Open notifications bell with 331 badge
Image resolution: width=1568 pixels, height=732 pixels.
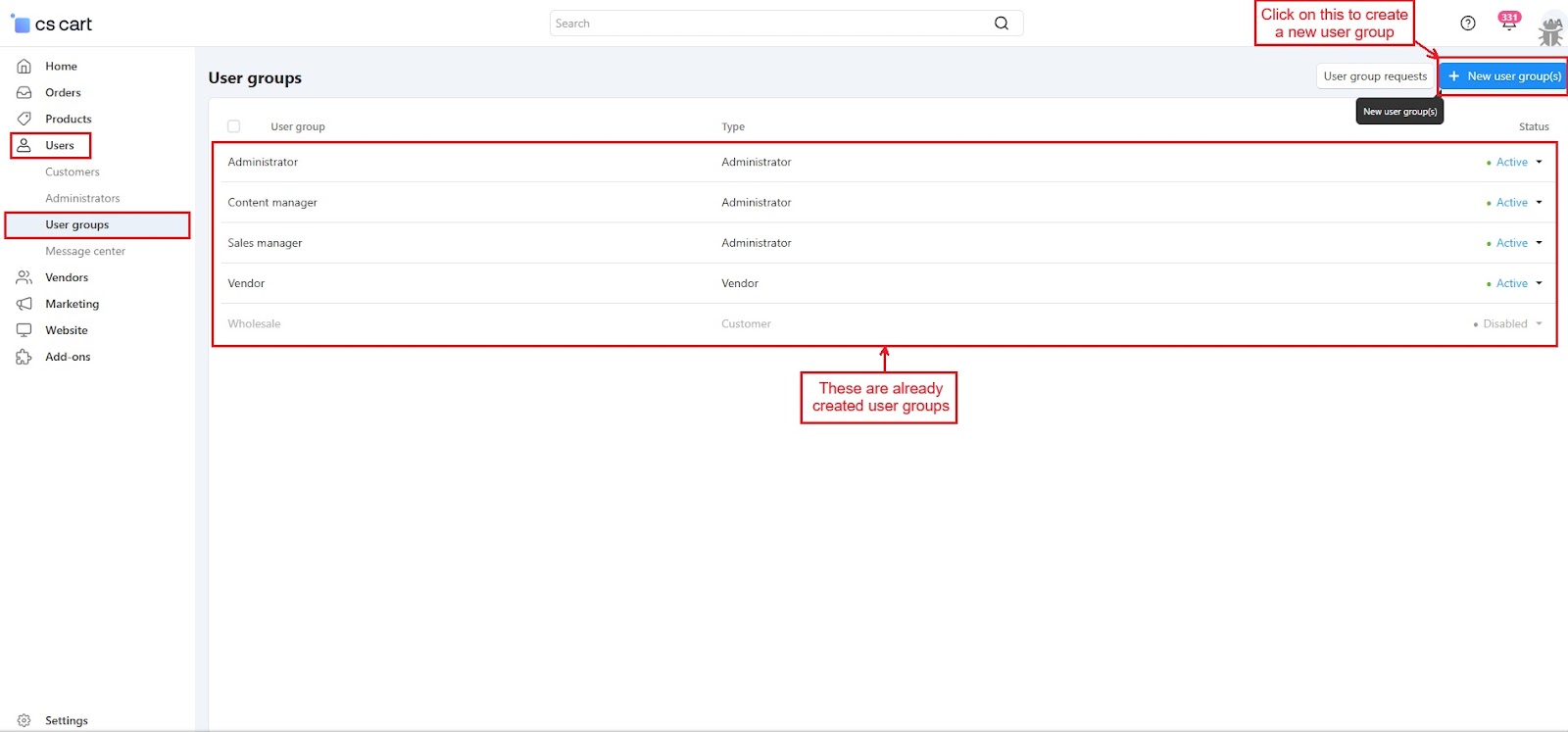1508,24
